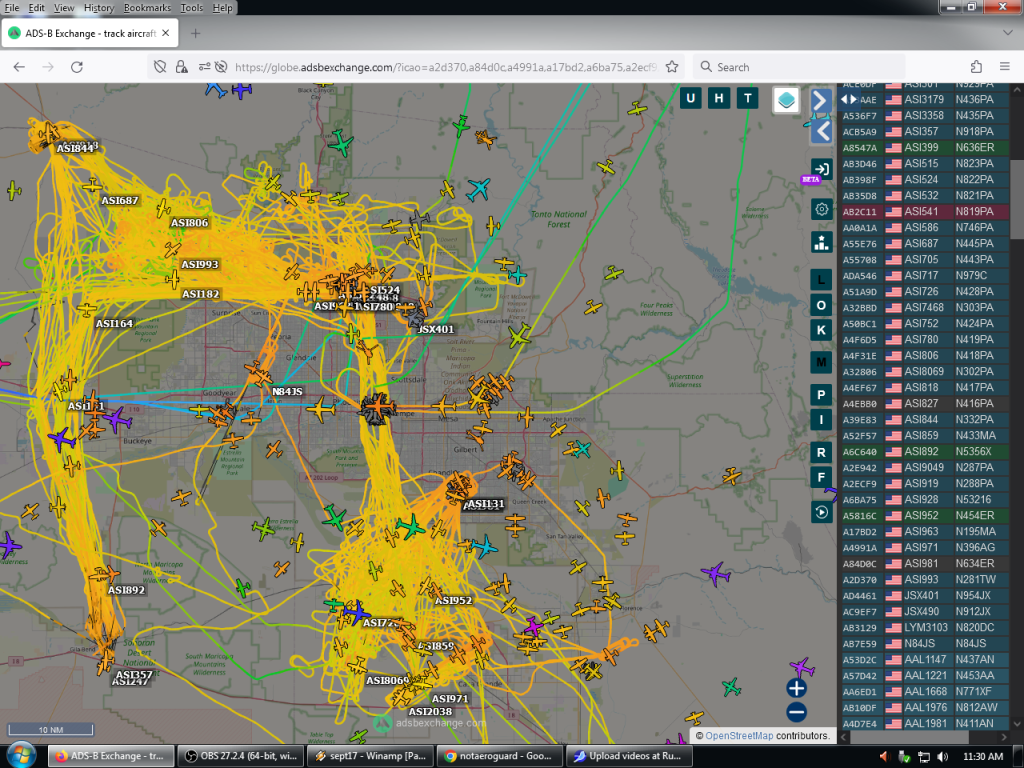Click the ADS-B Exchange taskbar button

110,756
